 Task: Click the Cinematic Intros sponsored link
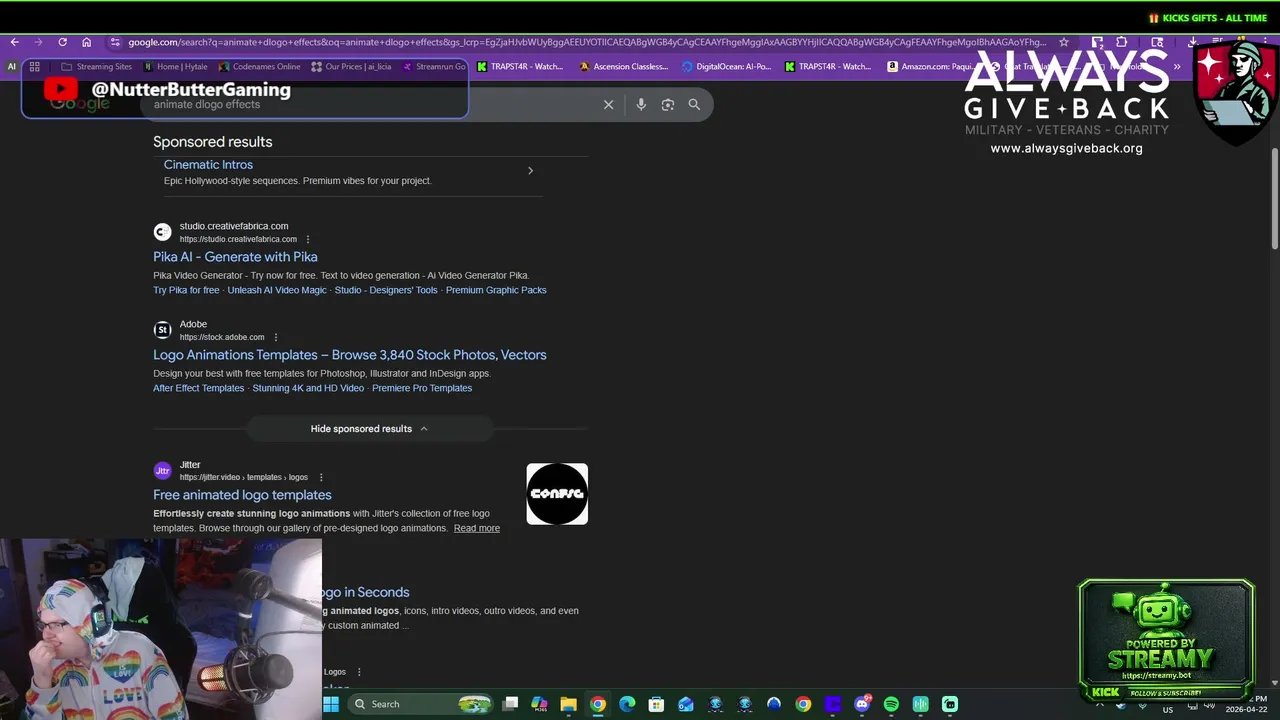pyautogui.click(x=208, y=165)
